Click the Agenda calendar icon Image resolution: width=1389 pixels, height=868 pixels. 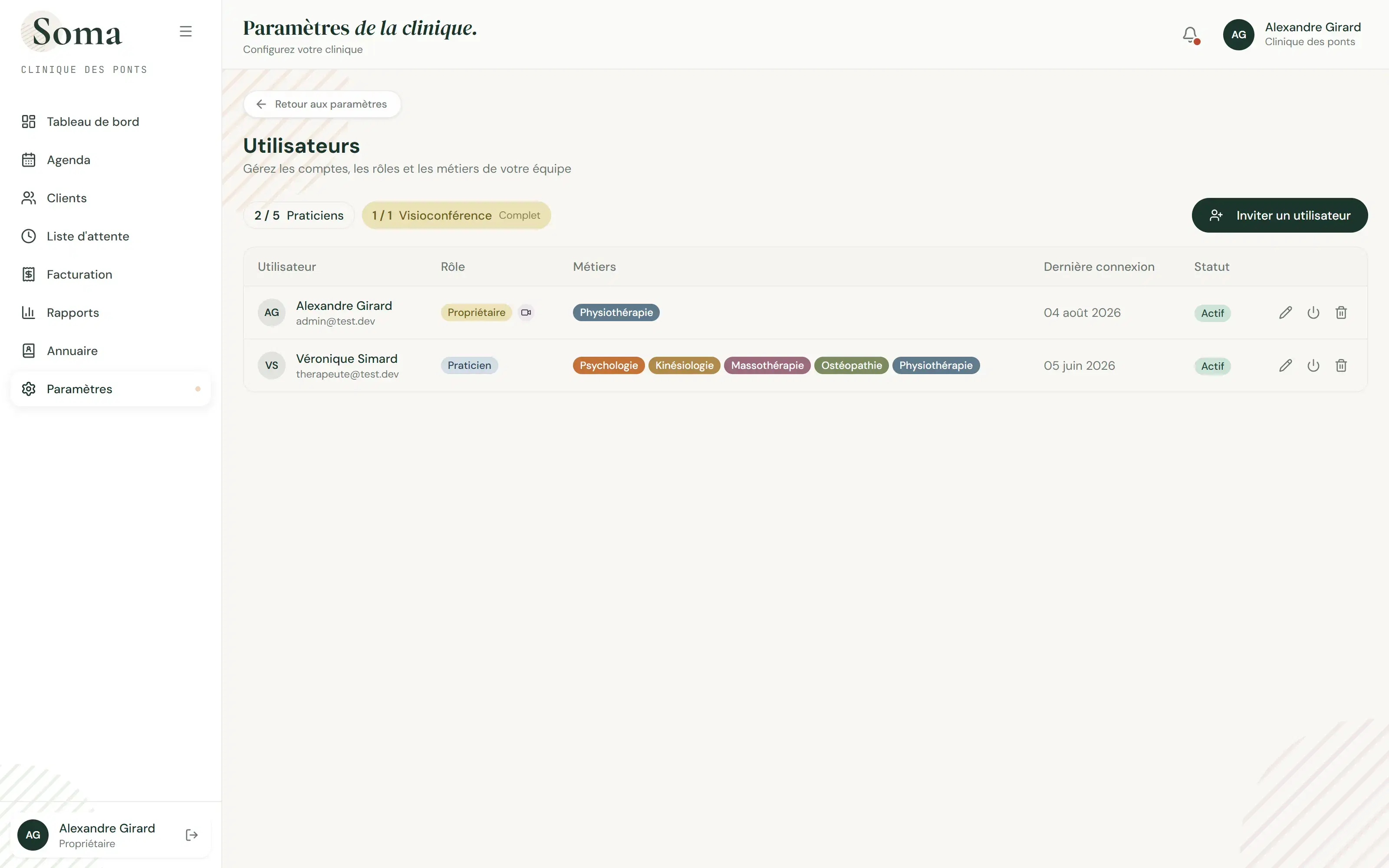pyautogui.click(x=29, y=160)
